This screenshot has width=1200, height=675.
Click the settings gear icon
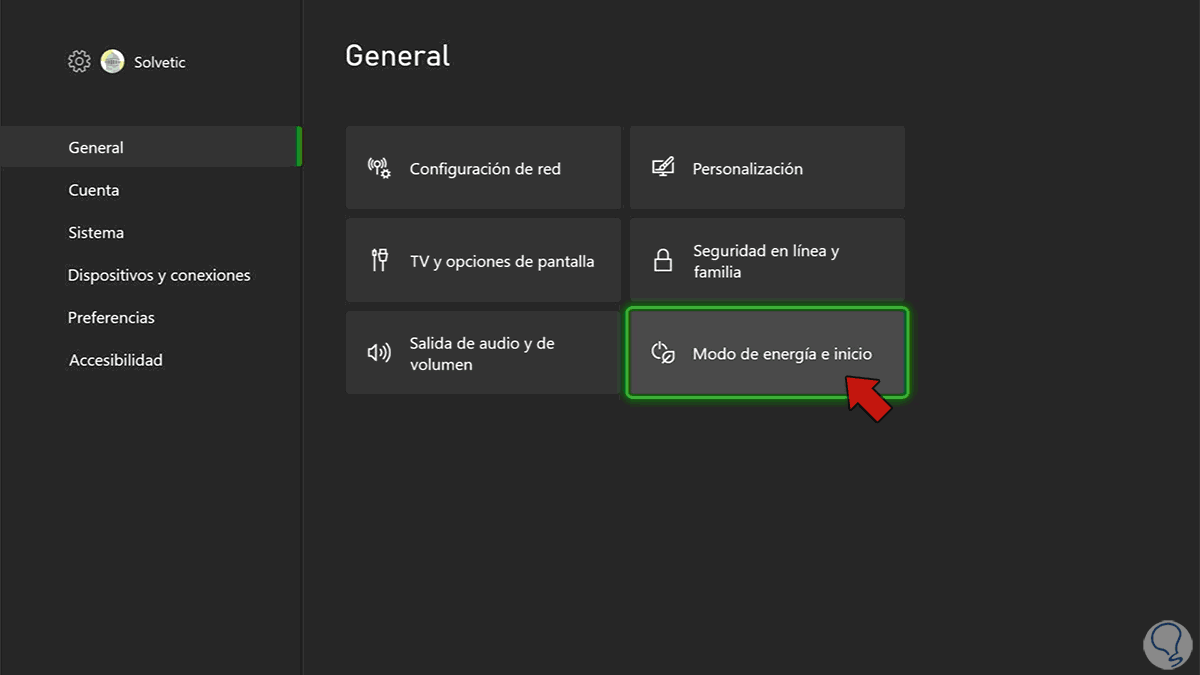point(79,62)
